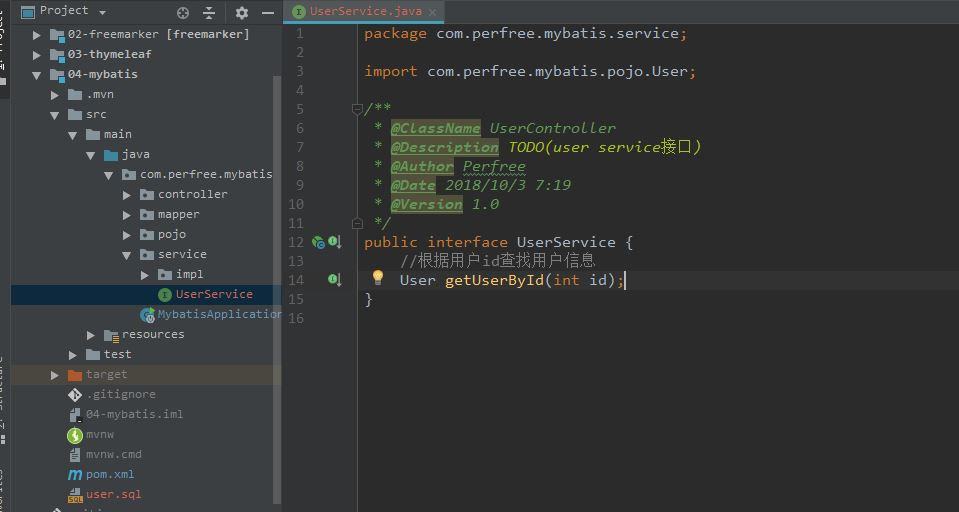Collapse the java source folder
Screen dimensions: 959x512
coord(91,155)
